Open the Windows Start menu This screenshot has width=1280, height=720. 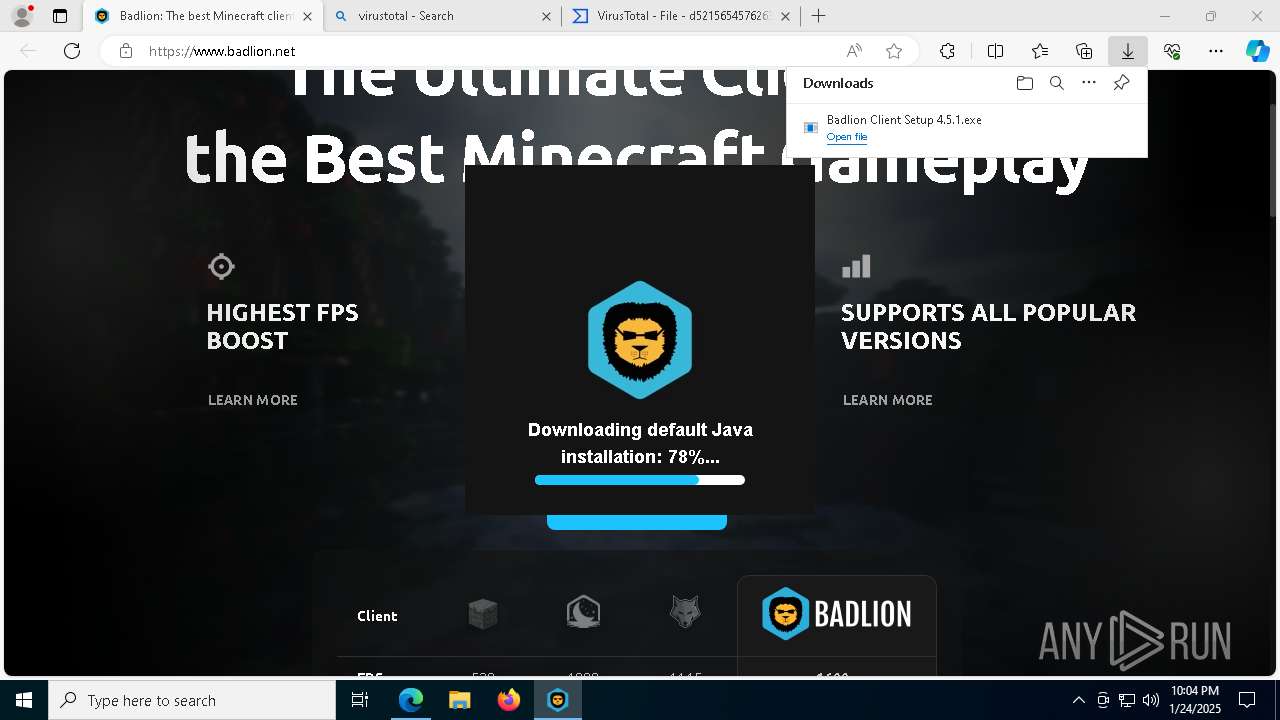[x=24, y=700]
